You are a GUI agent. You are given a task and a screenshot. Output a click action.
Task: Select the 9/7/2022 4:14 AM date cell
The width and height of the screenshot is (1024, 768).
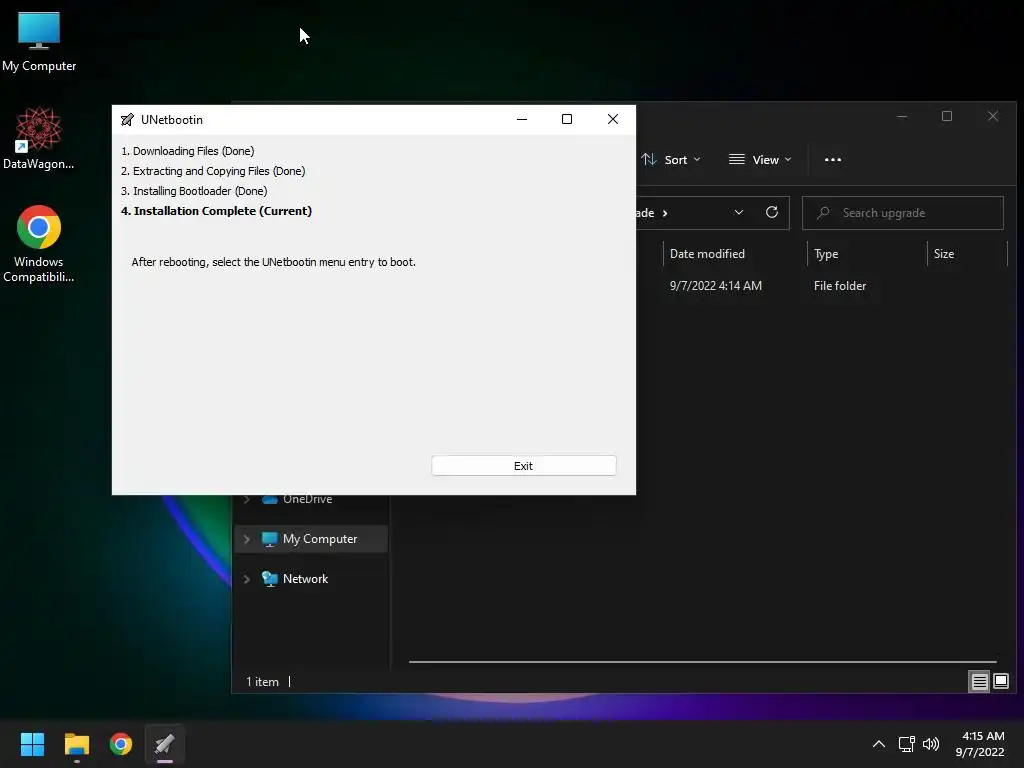click(x=716, y=285)
